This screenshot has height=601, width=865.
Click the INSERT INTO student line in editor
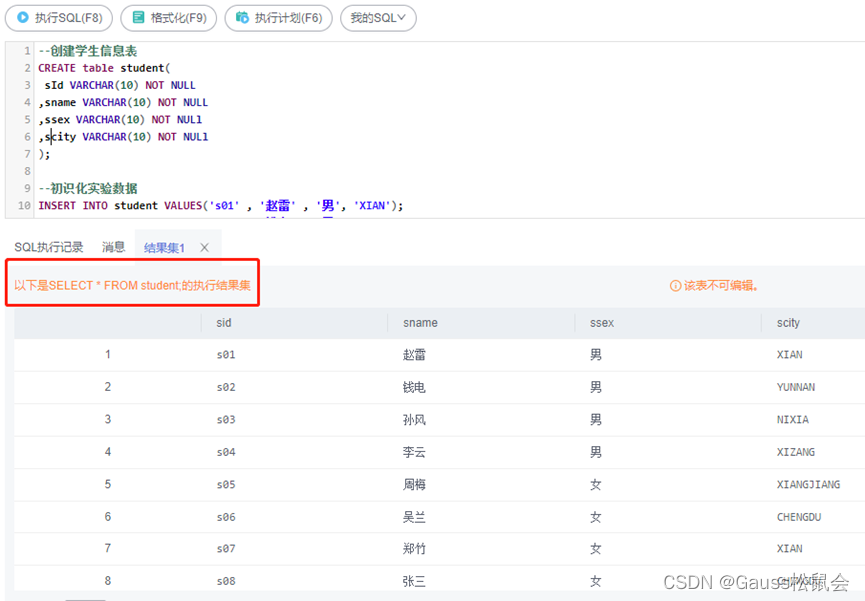tap(221, 205)
